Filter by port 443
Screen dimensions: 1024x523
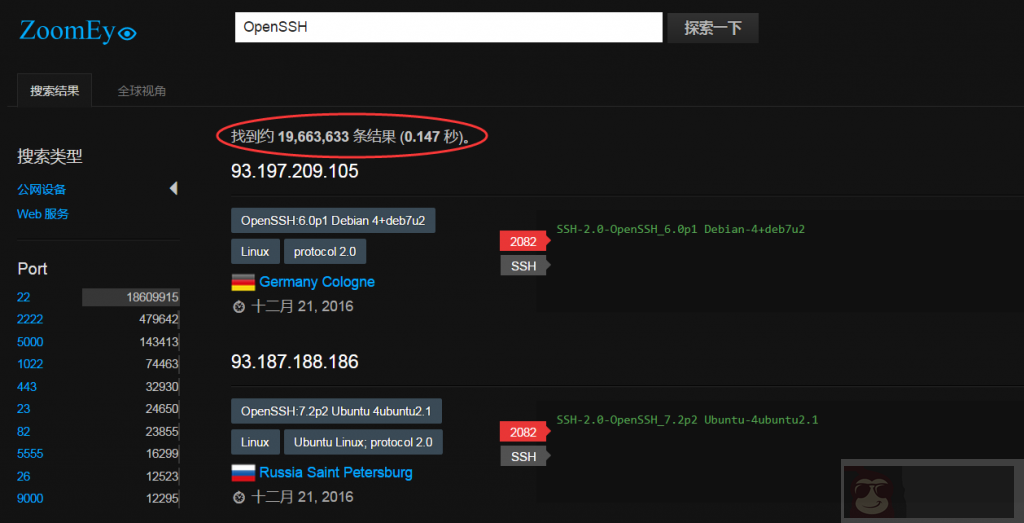[27, 387]
